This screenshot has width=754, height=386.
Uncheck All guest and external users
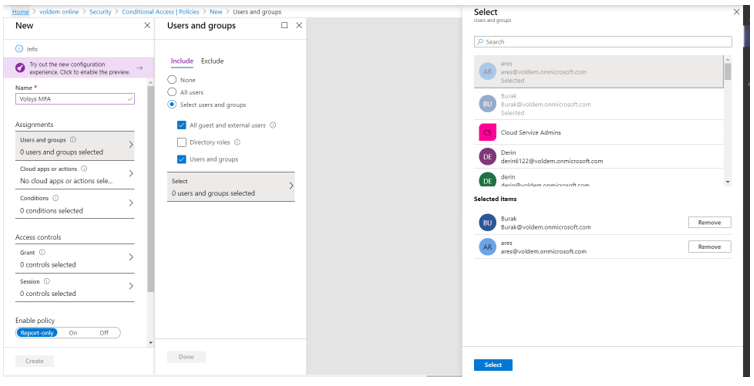coord(181,125)
